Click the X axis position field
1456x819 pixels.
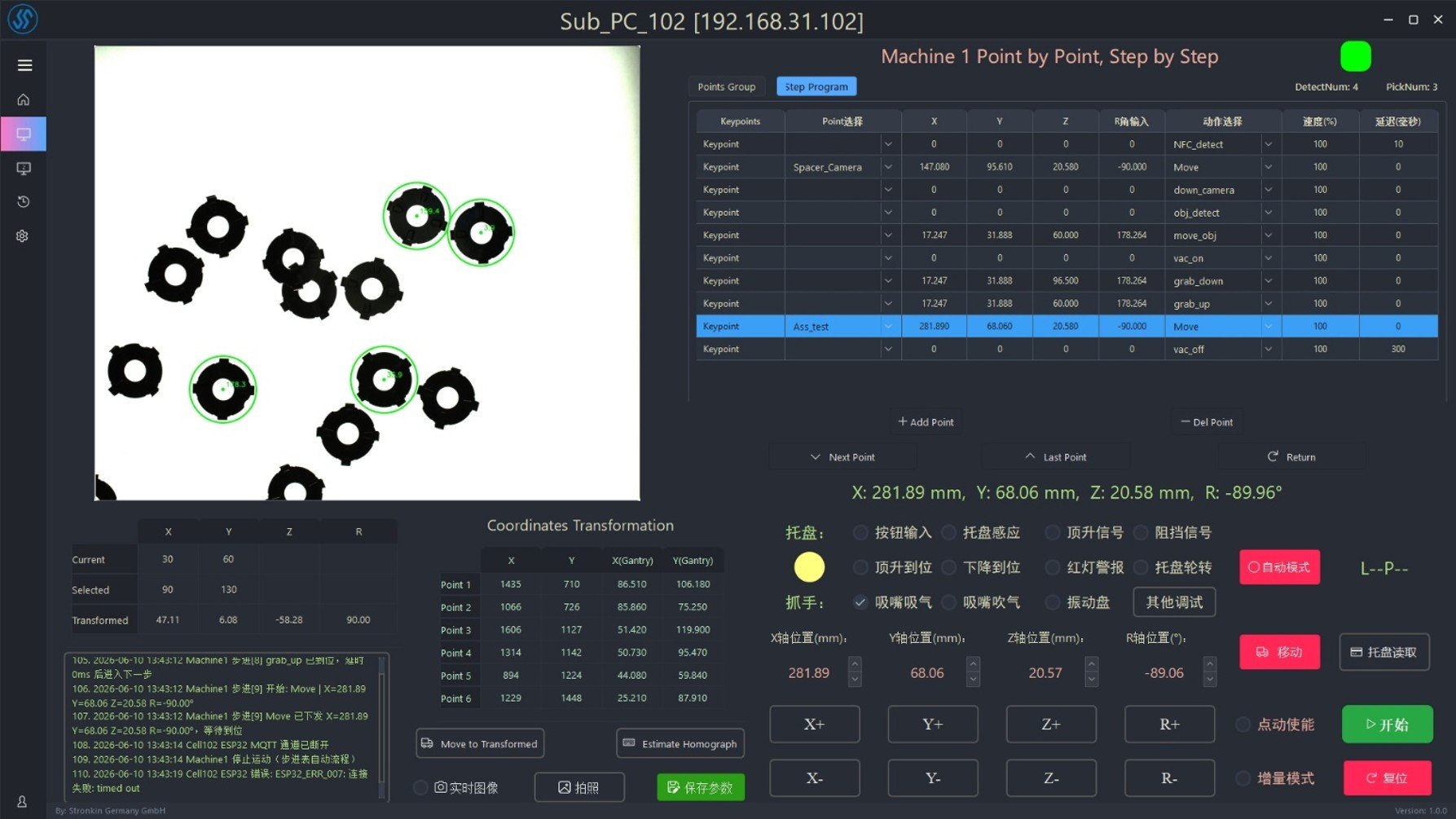click(x=809, y=673)
